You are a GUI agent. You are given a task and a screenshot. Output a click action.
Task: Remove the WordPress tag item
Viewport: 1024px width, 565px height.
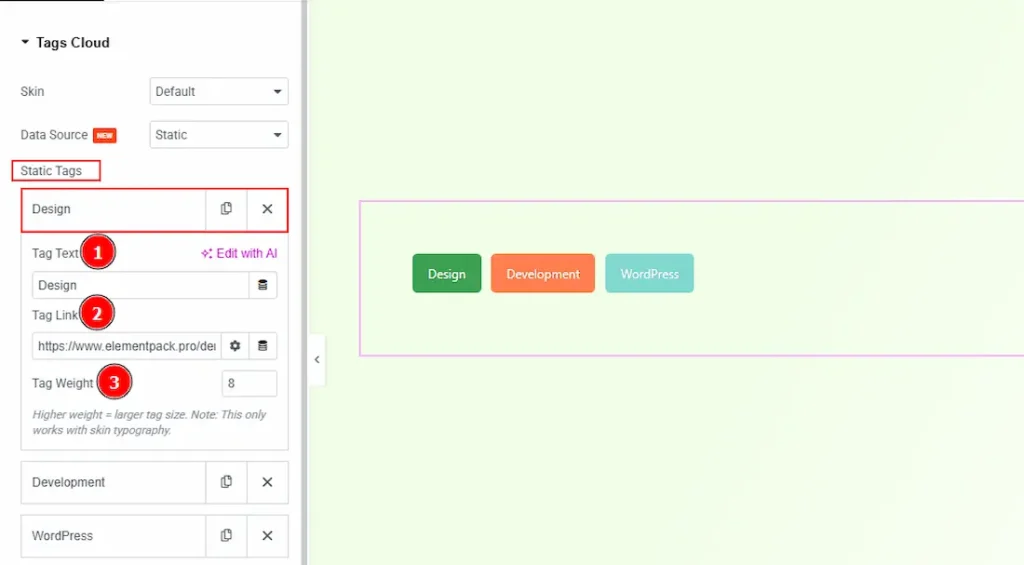point(267,536)
